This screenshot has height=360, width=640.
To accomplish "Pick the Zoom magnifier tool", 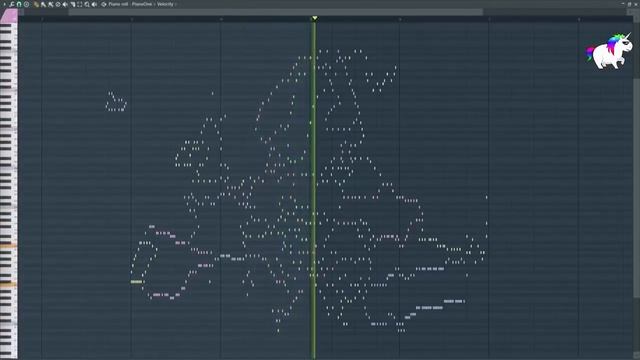I will tap(87, 4).
